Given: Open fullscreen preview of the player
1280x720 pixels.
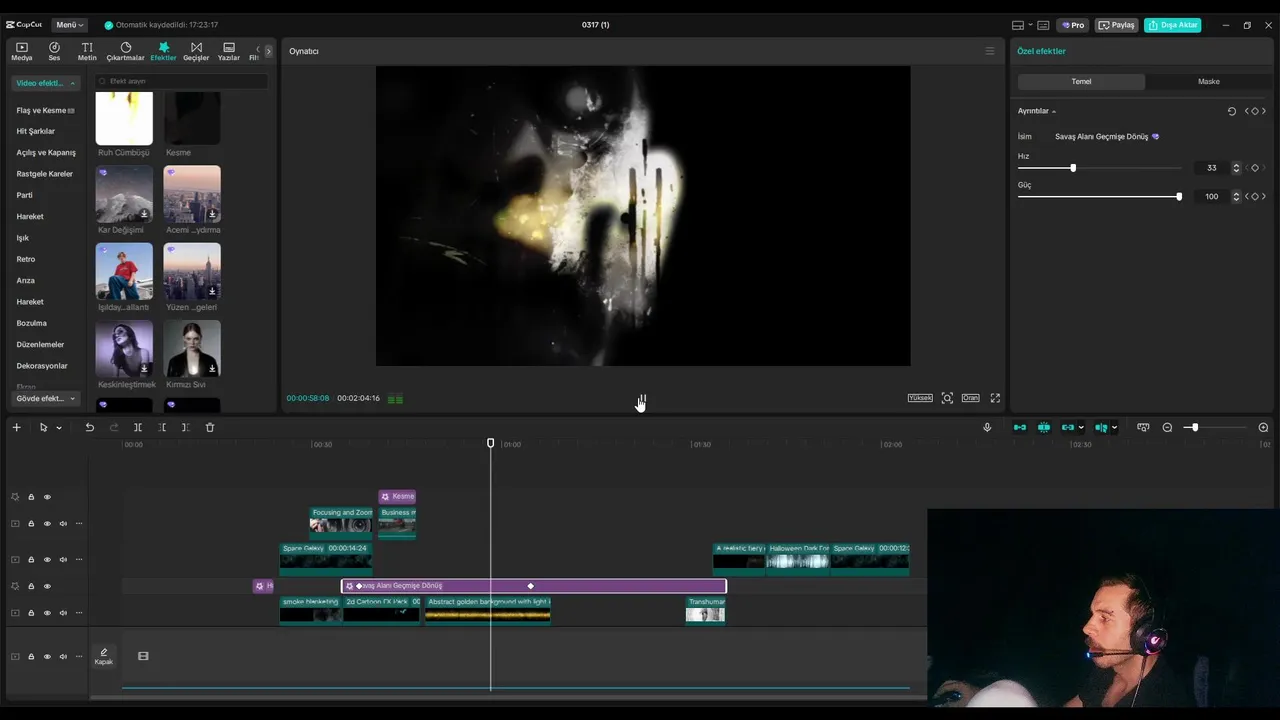Looking at the screenshot, I should (995, 398).
